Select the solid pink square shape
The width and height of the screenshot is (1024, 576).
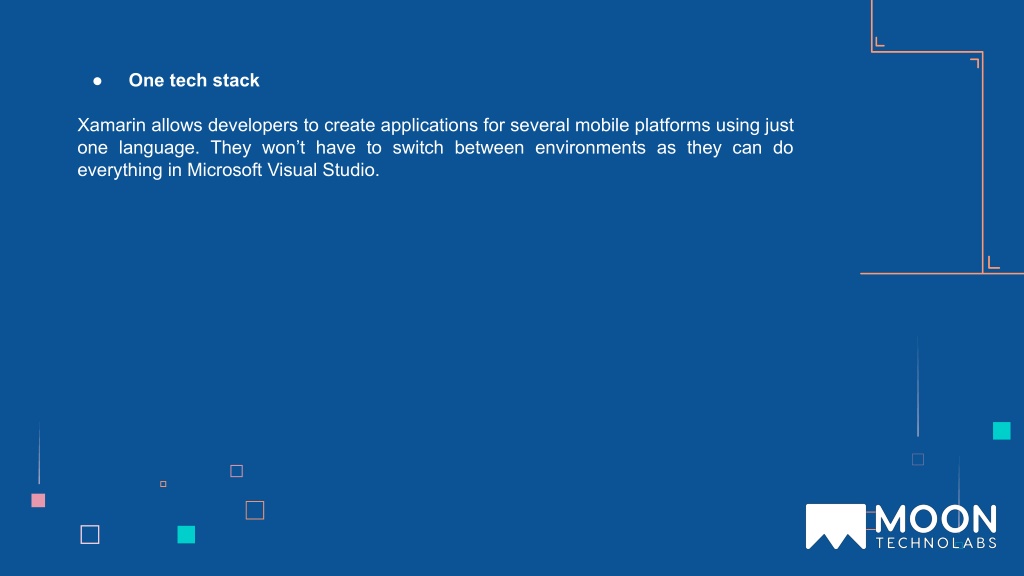point(39,500)
